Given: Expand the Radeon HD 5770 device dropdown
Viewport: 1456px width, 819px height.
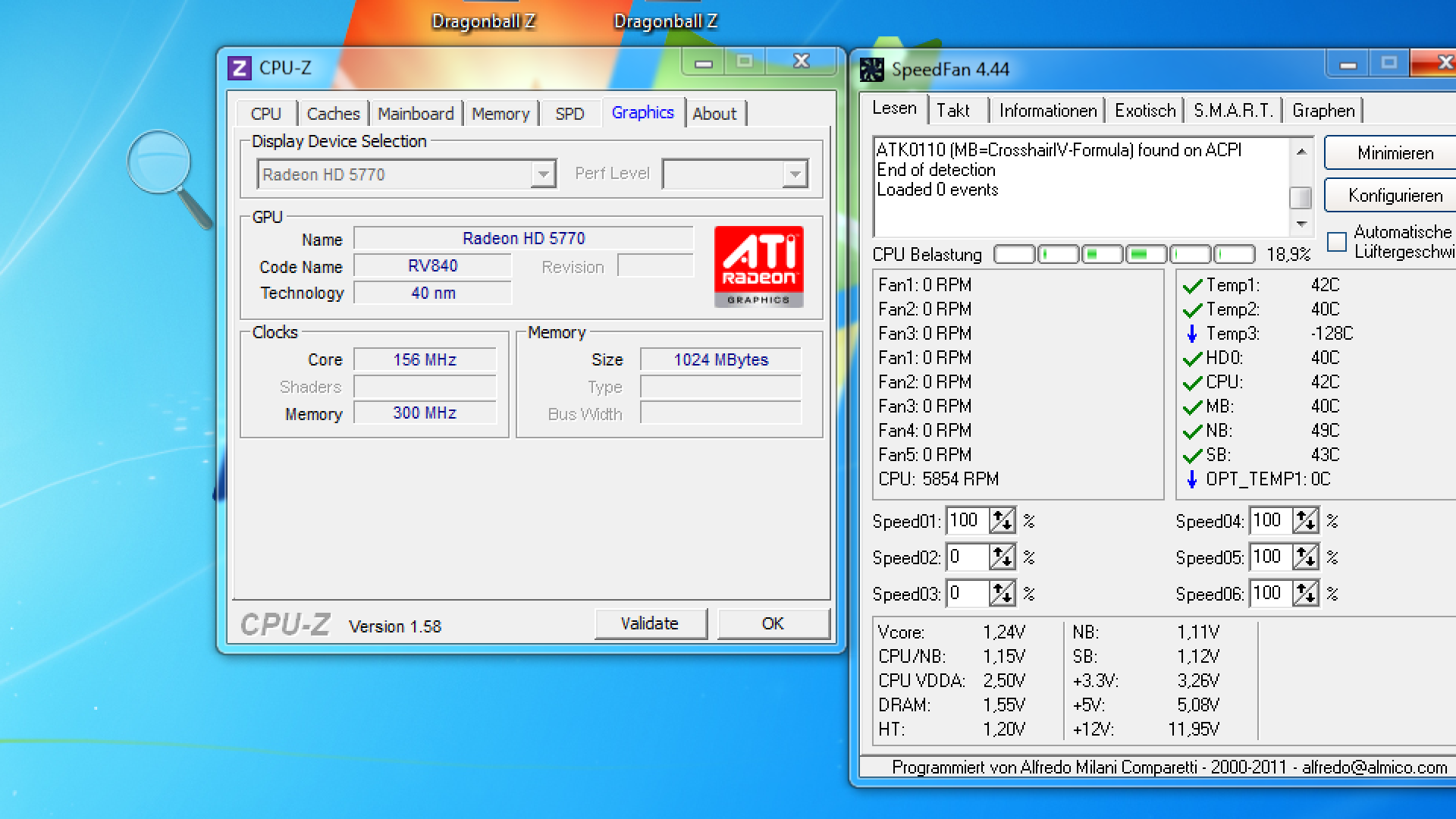Looking at the screenshot, I should click(543, 174).
